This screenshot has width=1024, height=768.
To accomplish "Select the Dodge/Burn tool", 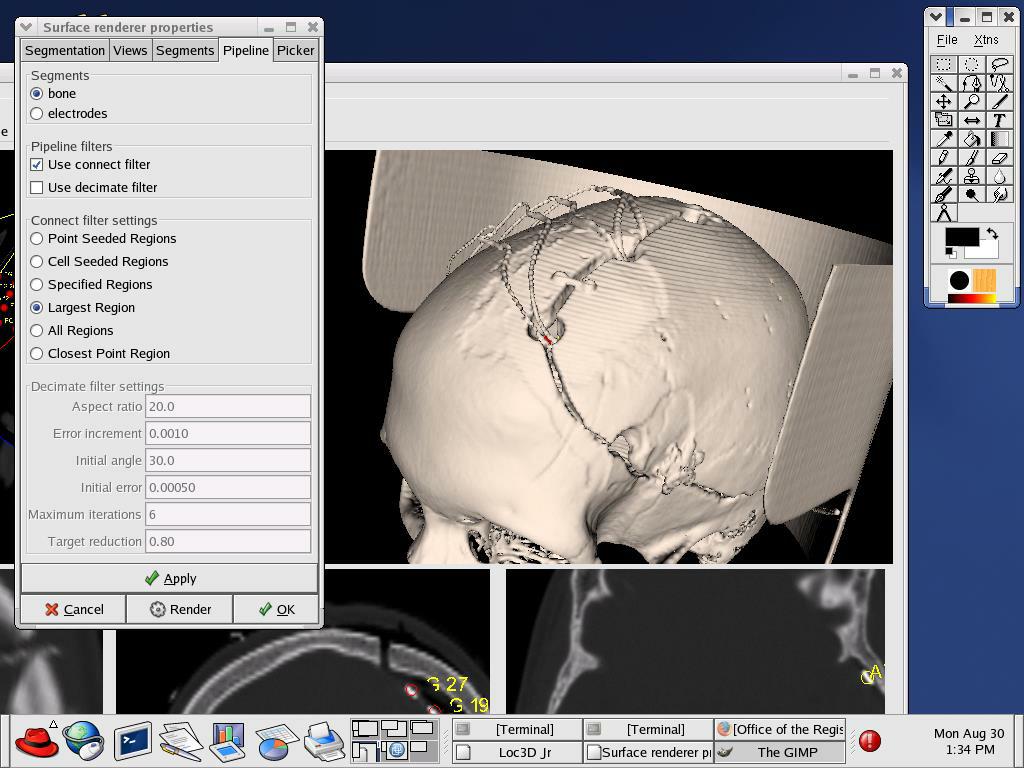I will pyautogui.click(x=972, y=195).
